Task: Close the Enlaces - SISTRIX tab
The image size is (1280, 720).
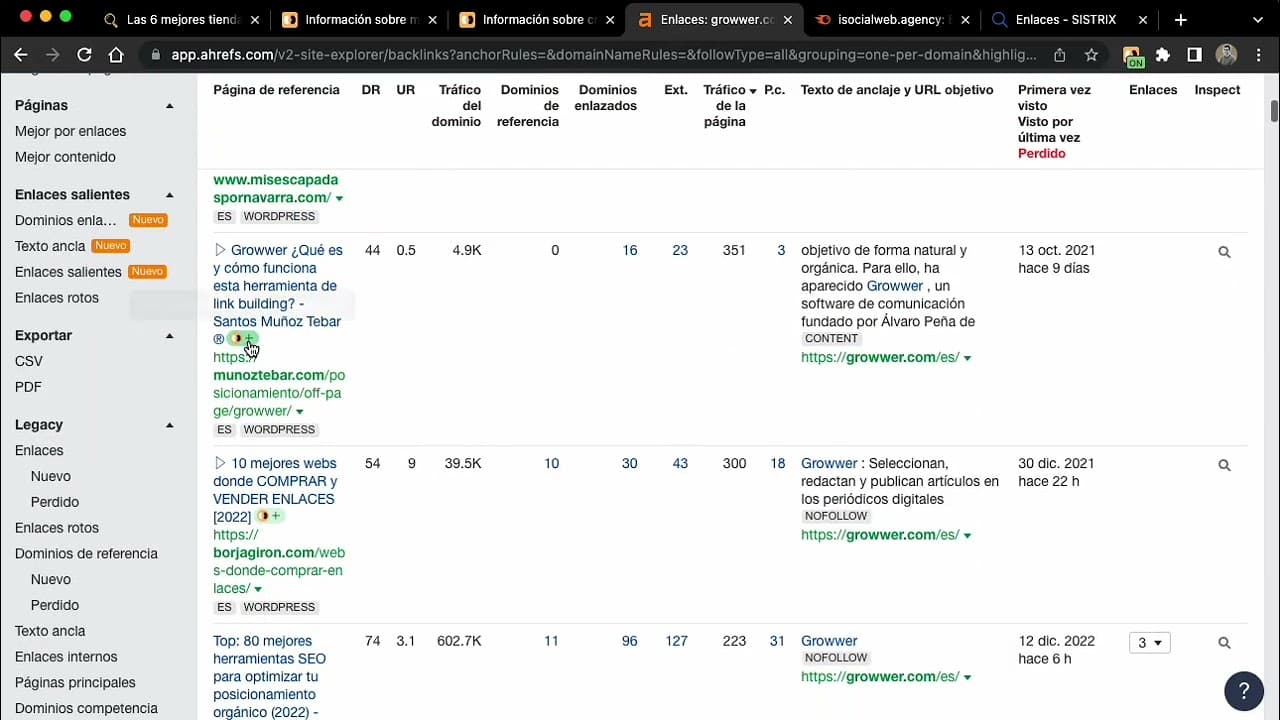Action: pyautogui.click(x=1143, y=20)
